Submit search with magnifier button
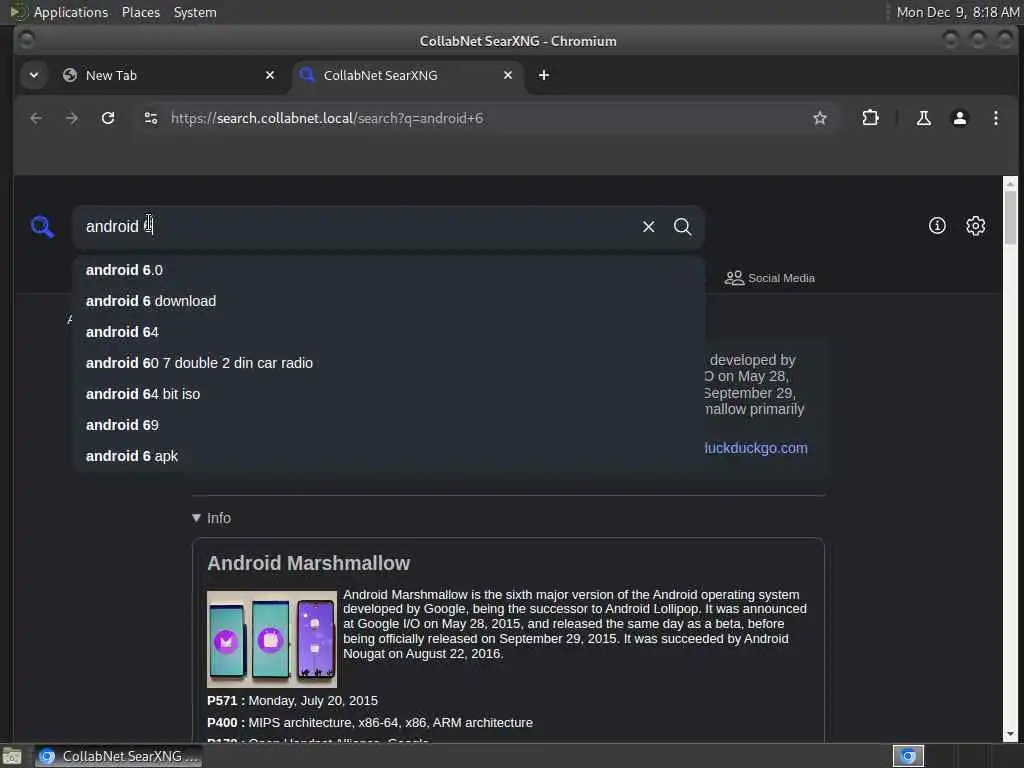 tap(682, 227)
